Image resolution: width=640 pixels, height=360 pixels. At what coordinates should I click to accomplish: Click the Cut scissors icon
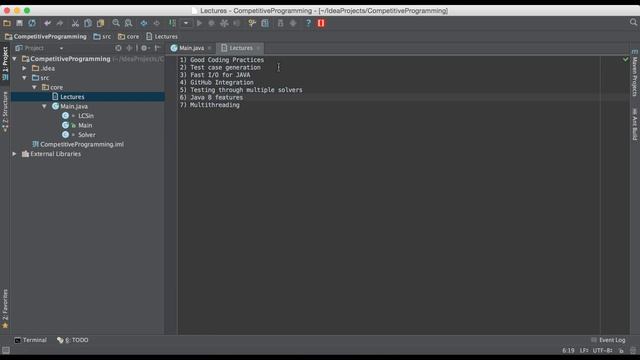(75, 23)
